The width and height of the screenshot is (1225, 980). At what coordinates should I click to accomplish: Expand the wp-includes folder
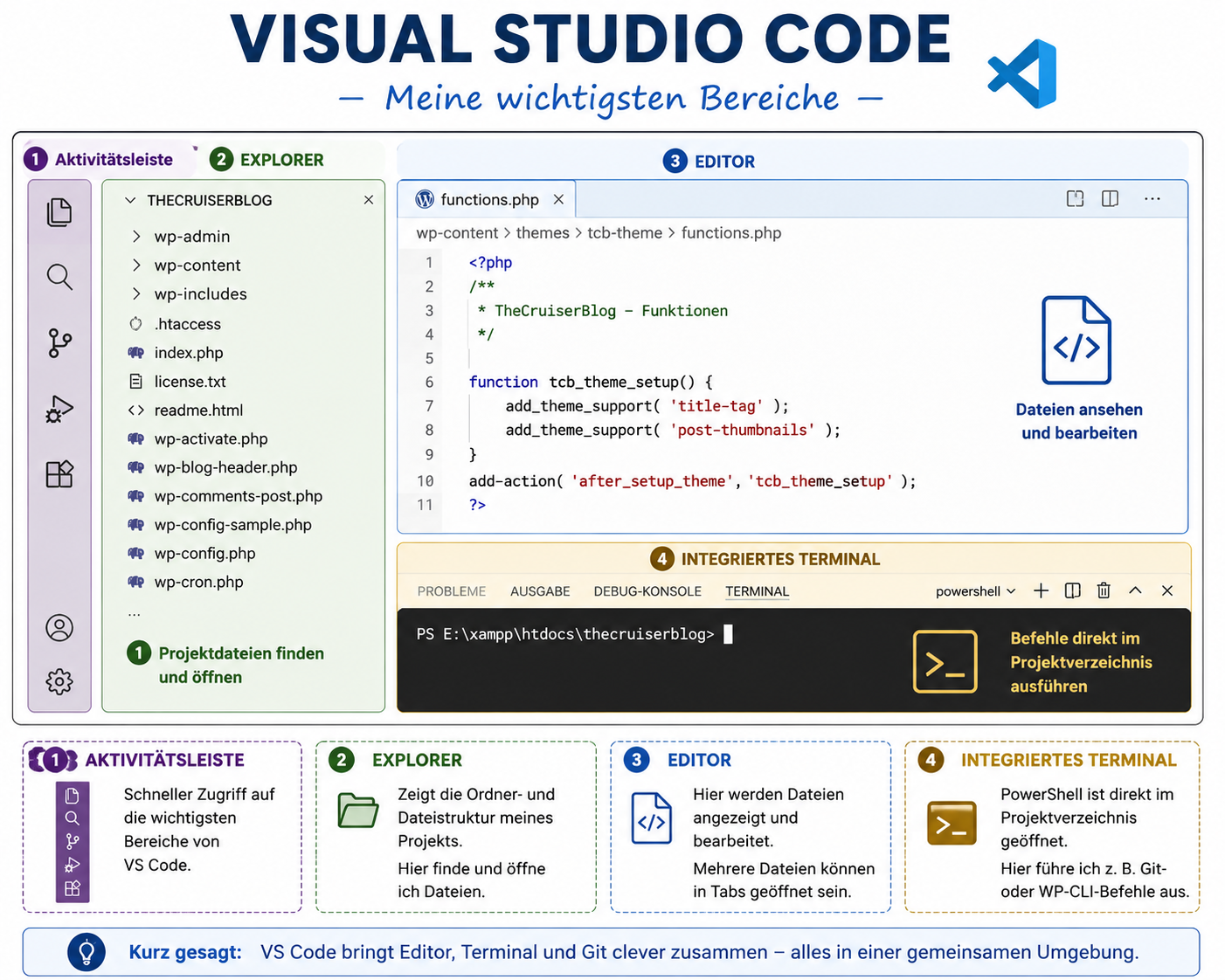(136, 293)
